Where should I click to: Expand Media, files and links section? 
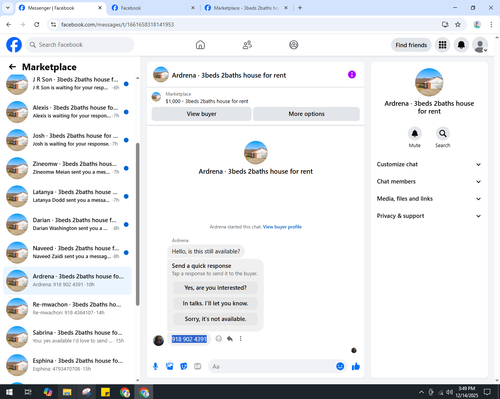(x=429, y=199)
